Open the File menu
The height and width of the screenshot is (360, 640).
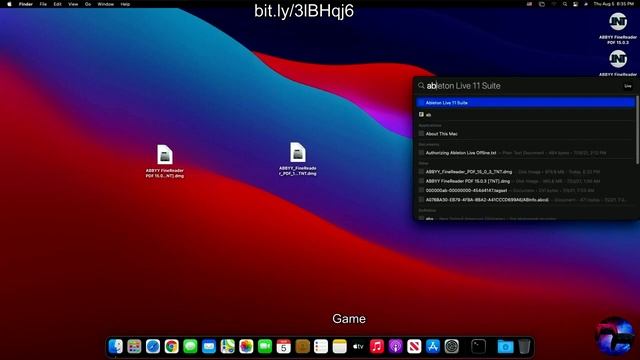(43, 4)
